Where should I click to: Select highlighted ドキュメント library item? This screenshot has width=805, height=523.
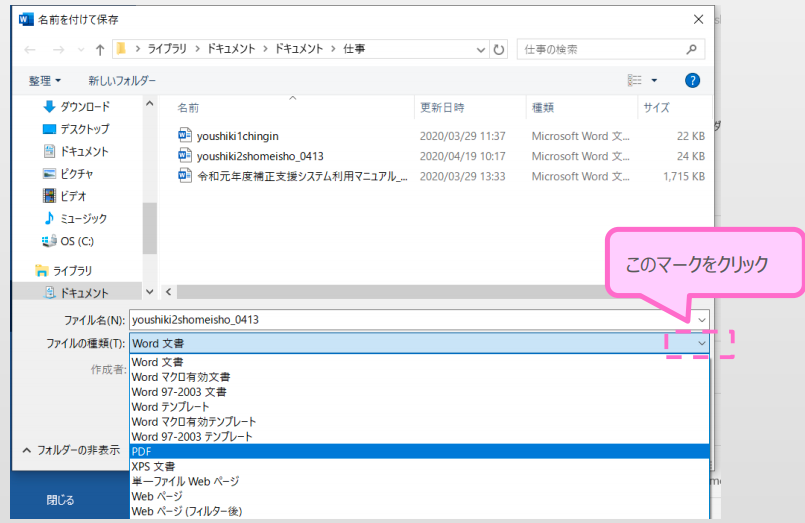click(76, 293)
